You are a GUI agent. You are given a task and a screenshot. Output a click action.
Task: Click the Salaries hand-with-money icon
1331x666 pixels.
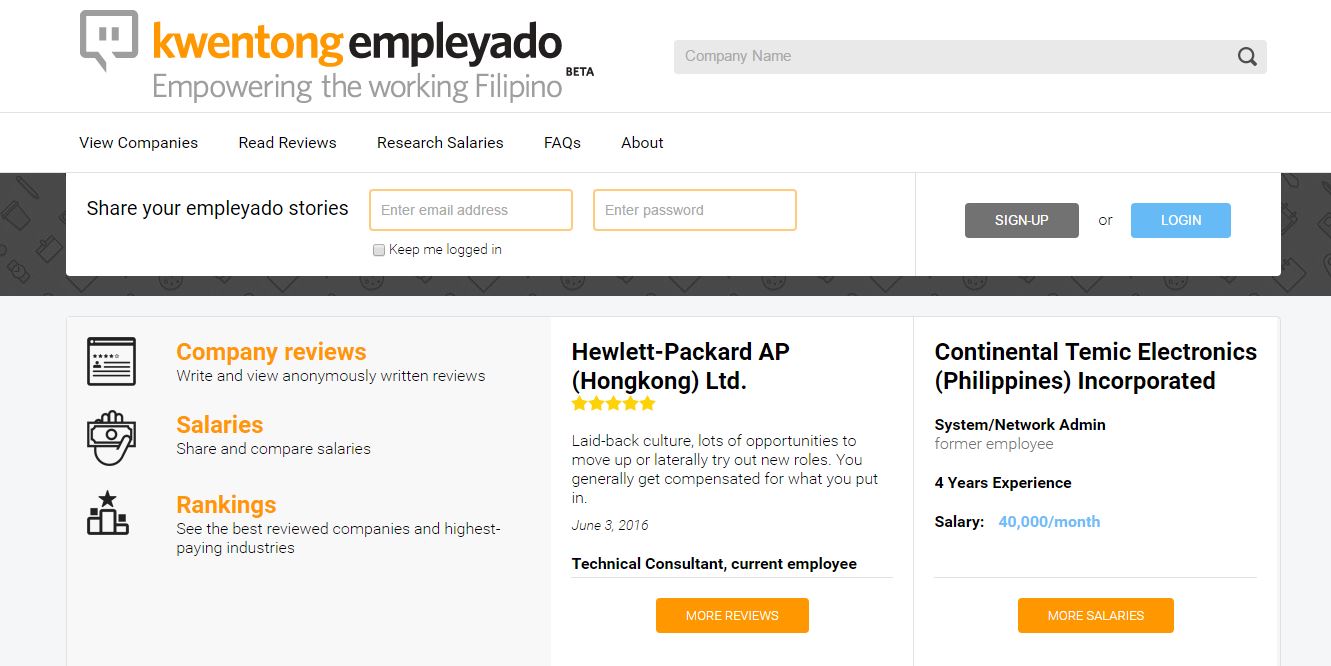pos(111,437)
